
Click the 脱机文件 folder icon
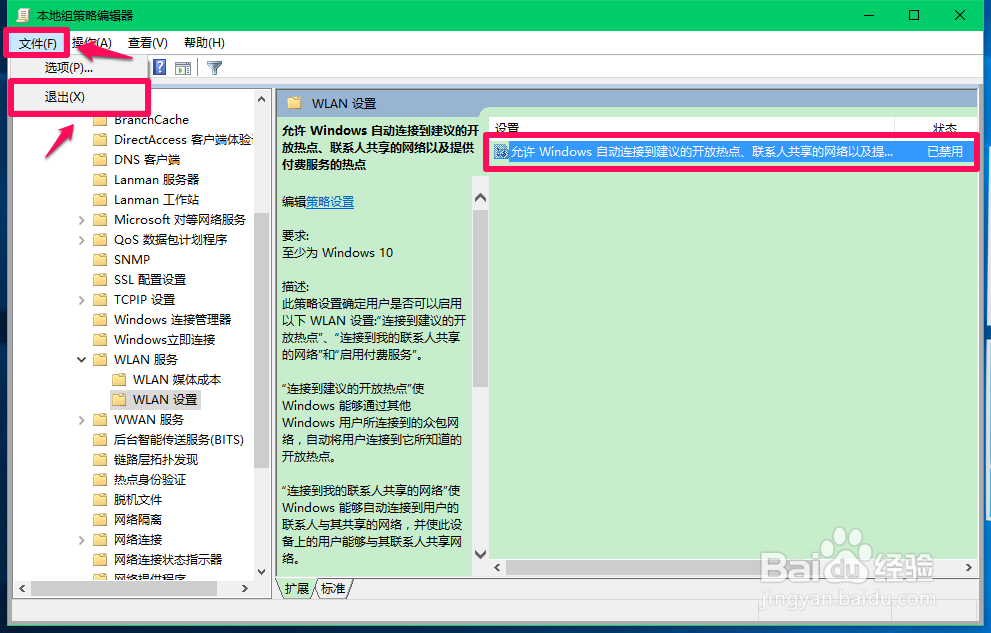click(100, 499)
